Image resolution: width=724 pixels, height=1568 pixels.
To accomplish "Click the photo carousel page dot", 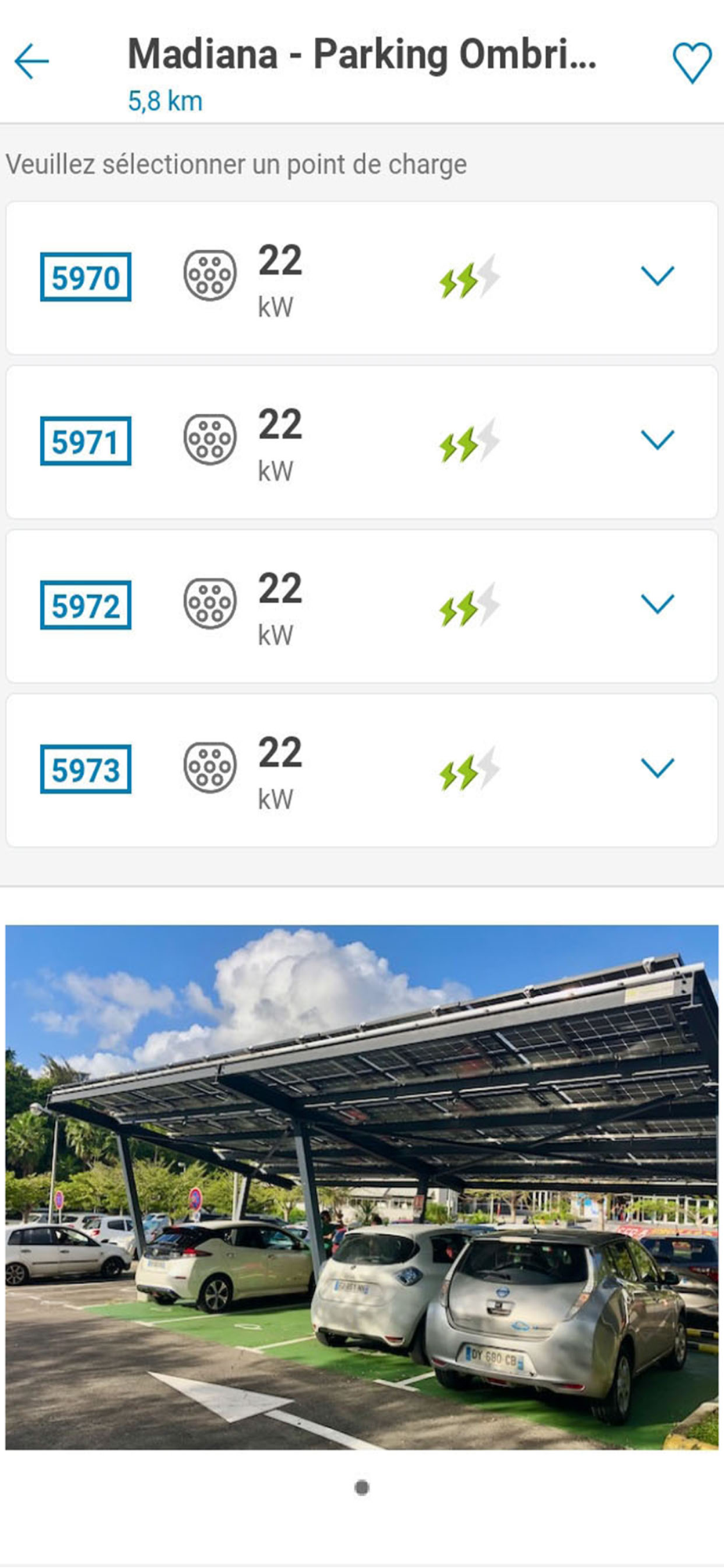I will [362, 1487].
